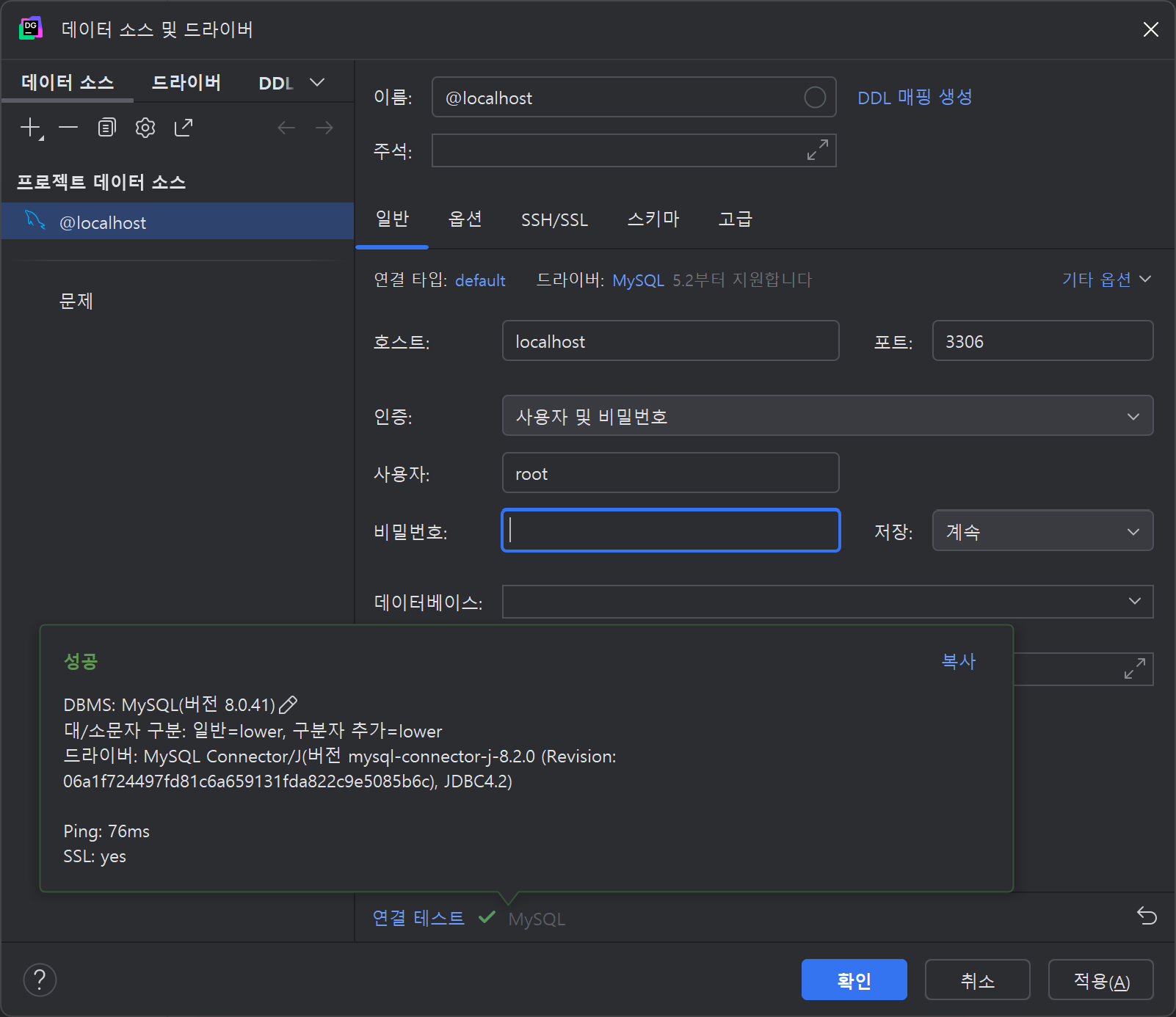Click the SSL: yes text

tap(95, 856)
